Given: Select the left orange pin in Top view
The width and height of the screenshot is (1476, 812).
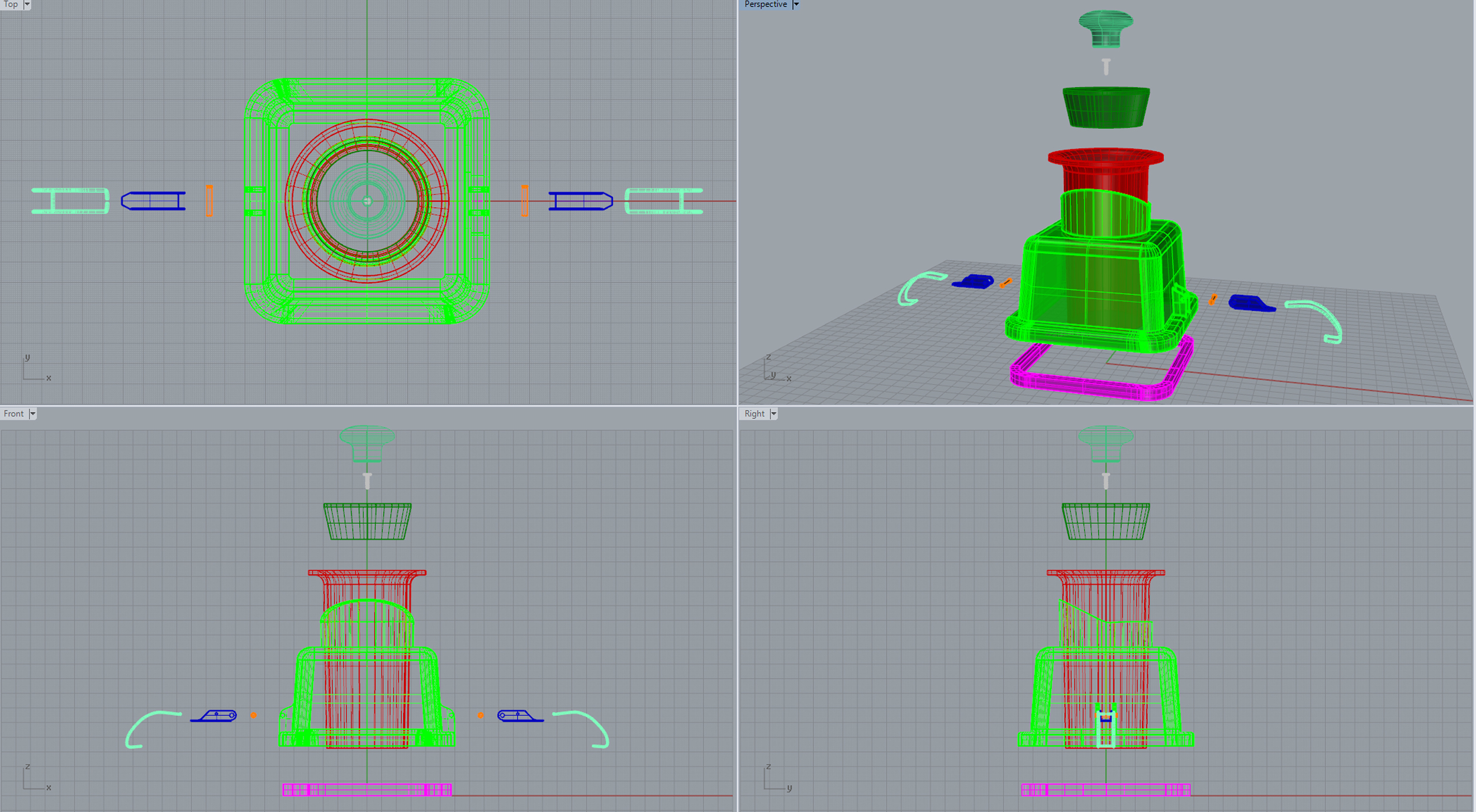Looking at the screenshot, I should (209, 201).
